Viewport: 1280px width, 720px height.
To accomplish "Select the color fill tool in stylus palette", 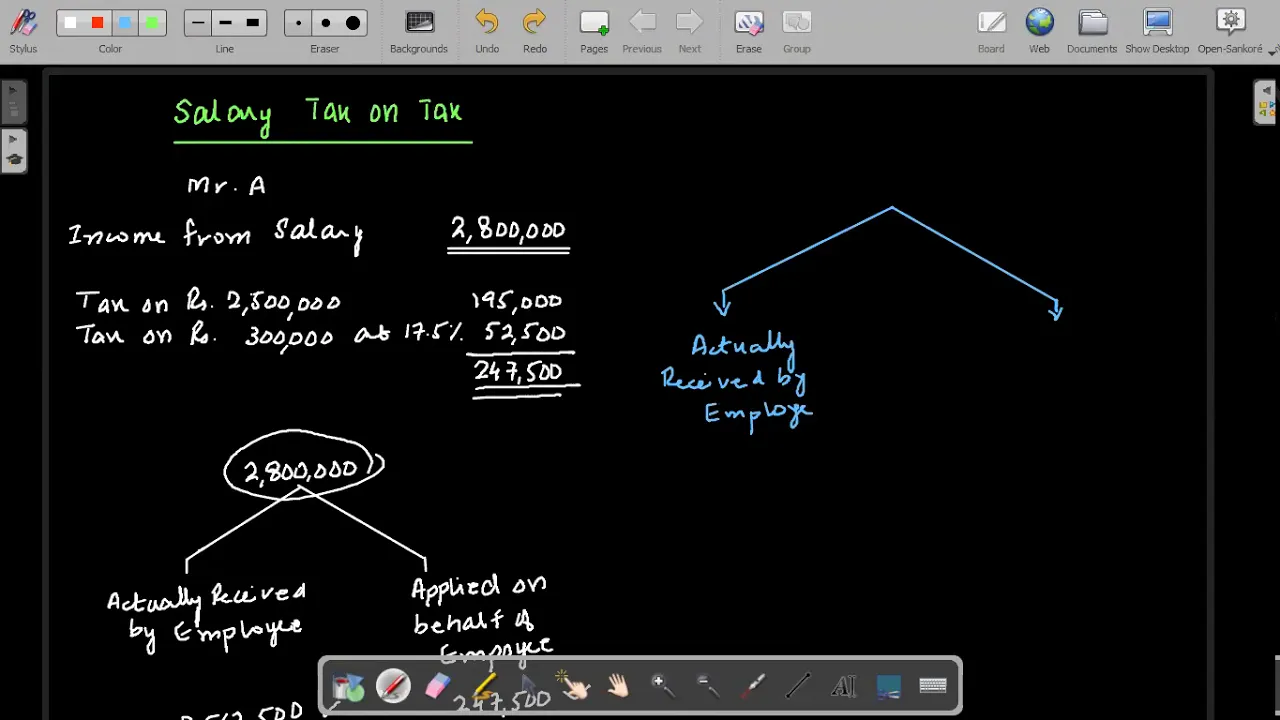I will pyautogui.click(x=348, y=686).
